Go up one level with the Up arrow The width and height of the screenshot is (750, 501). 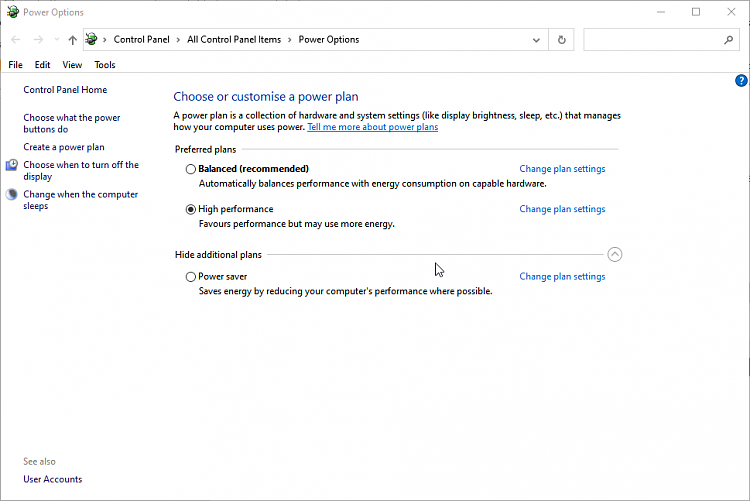(72, 40)
